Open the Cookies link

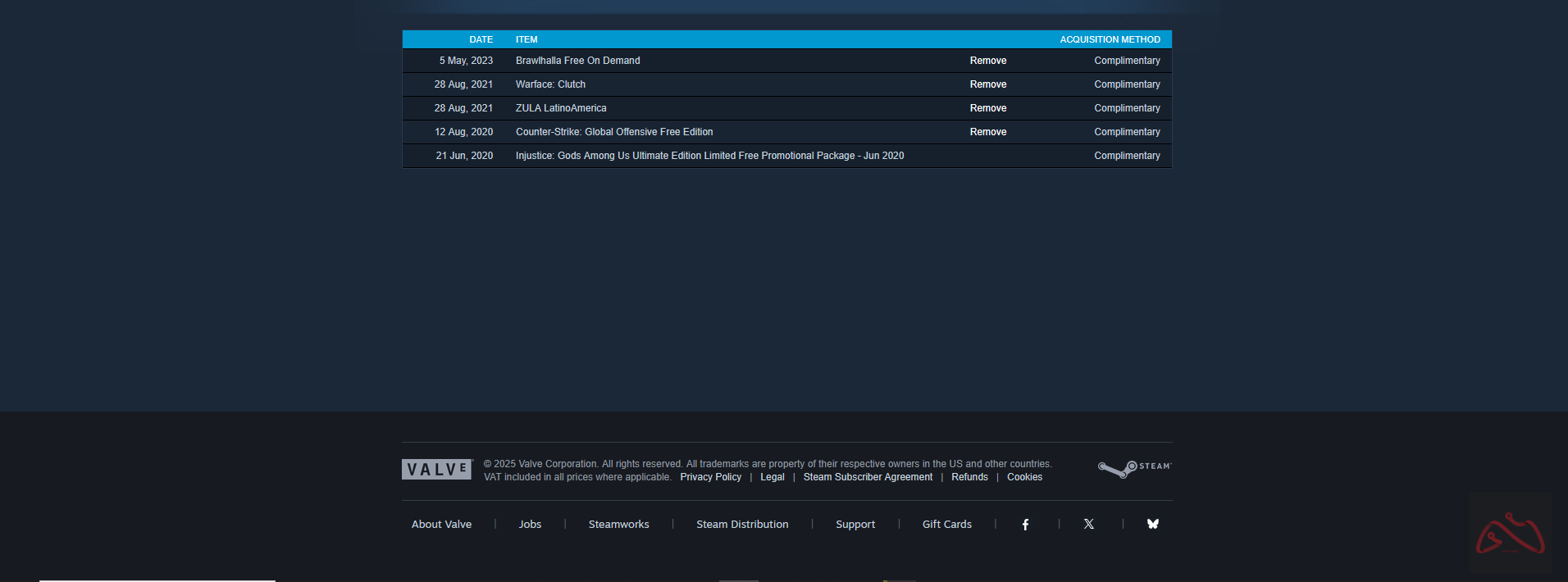(x=1024, y=477)
